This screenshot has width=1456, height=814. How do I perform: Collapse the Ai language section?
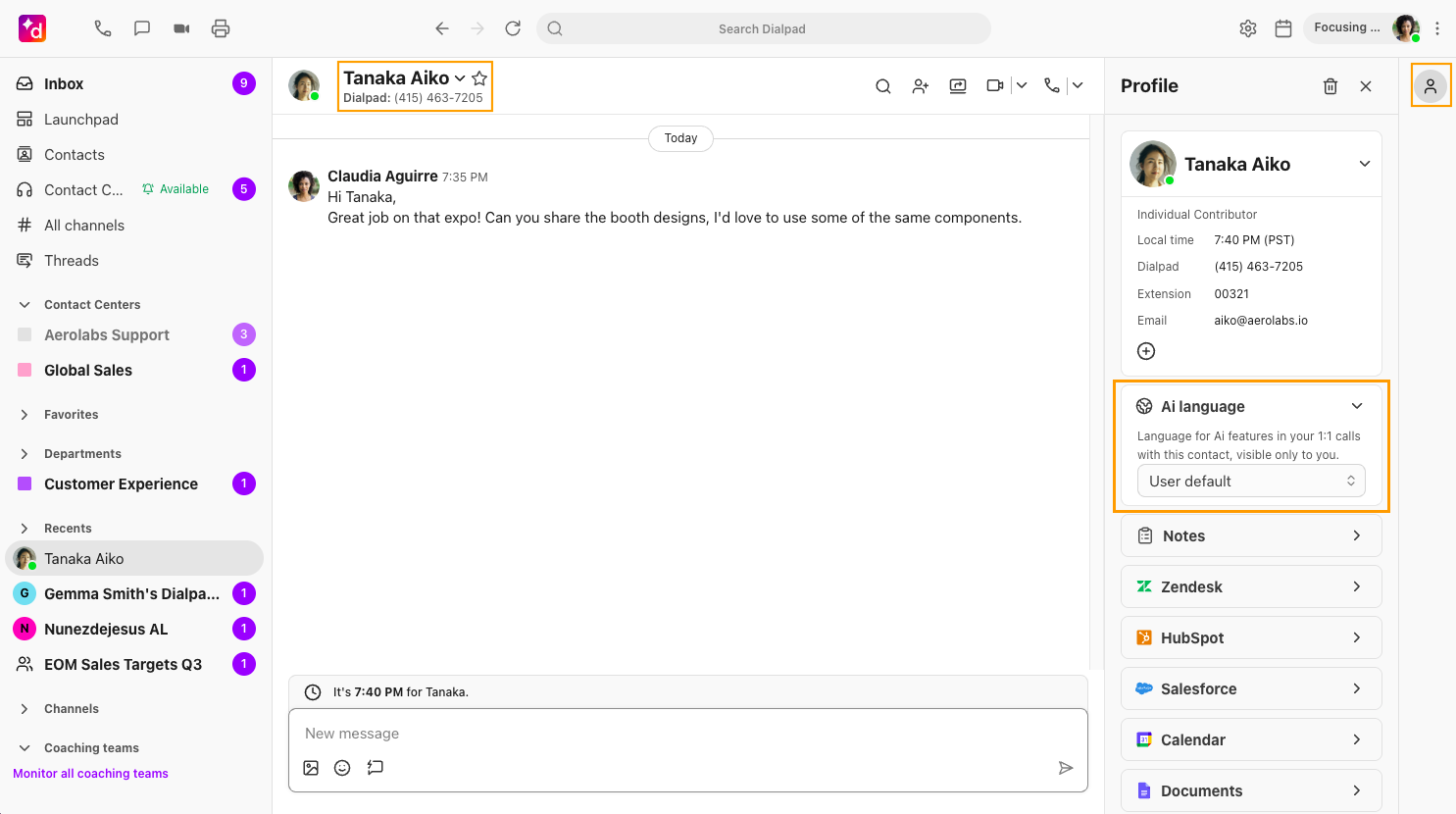tap(1357, 406)
